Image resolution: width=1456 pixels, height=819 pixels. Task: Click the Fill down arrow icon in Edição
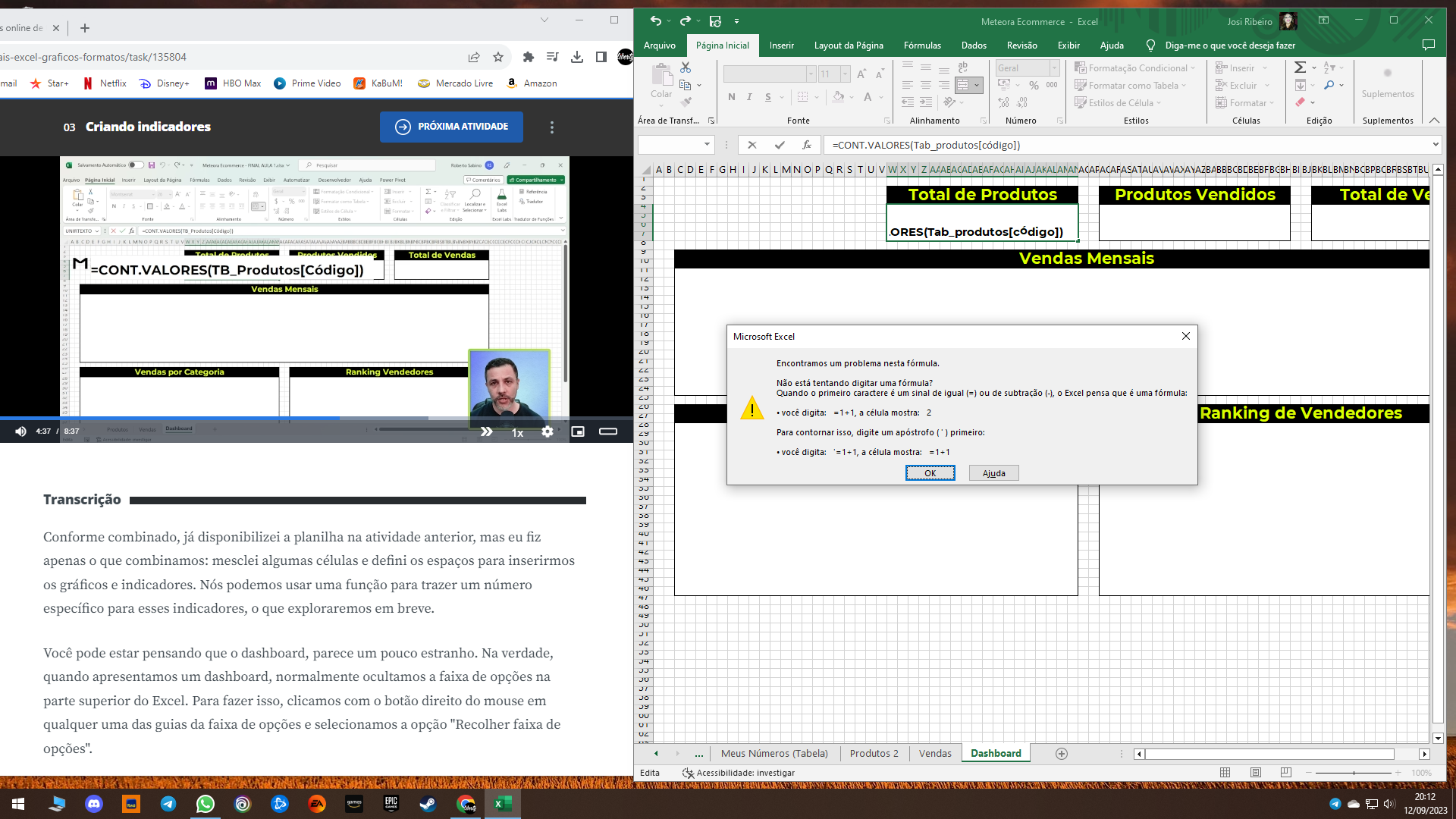1300,85
